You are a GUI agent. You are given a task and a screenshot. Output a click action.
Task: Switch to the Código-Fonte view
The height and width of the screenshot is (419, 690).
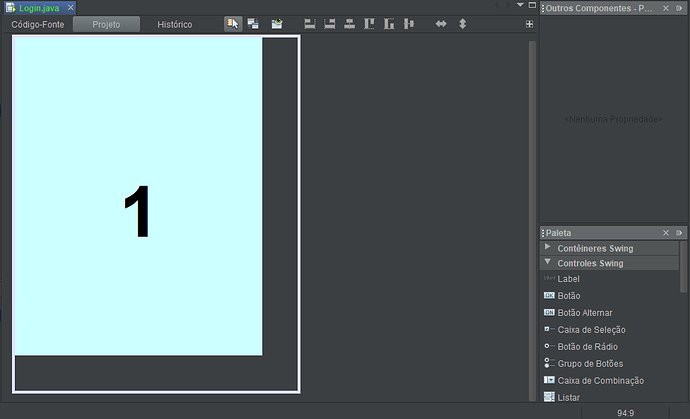coord(38,25)
